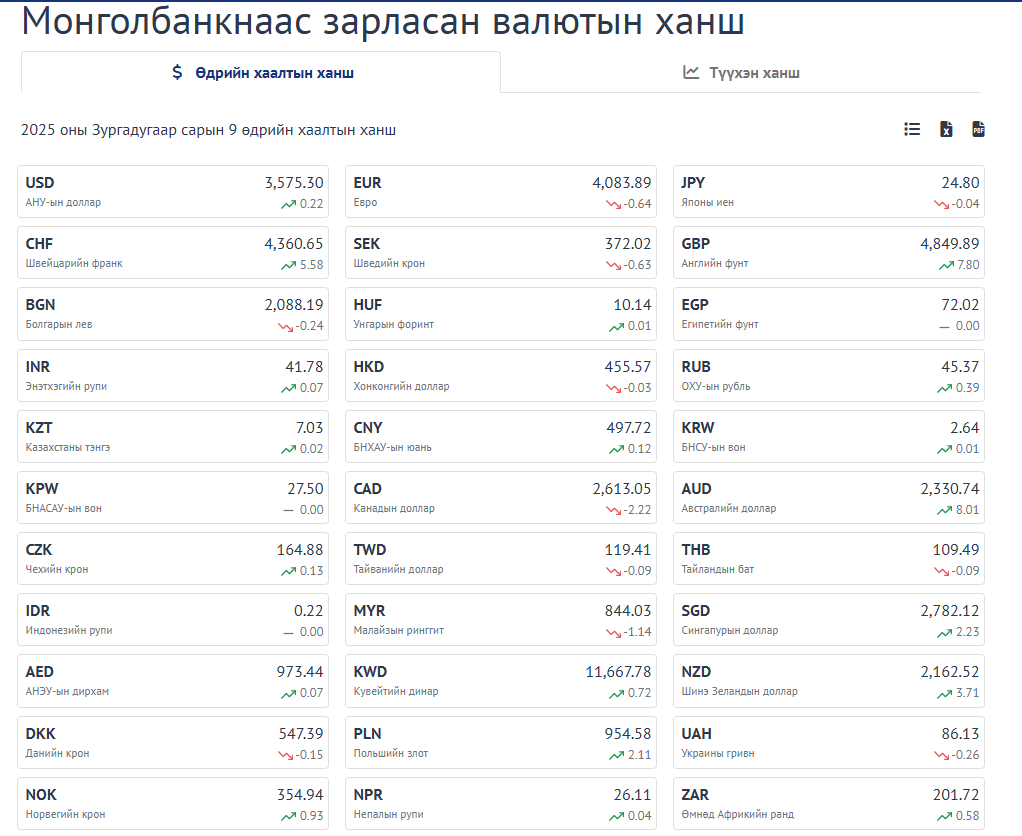
Task: Switch to list view icon
Action: click(912, 129)
